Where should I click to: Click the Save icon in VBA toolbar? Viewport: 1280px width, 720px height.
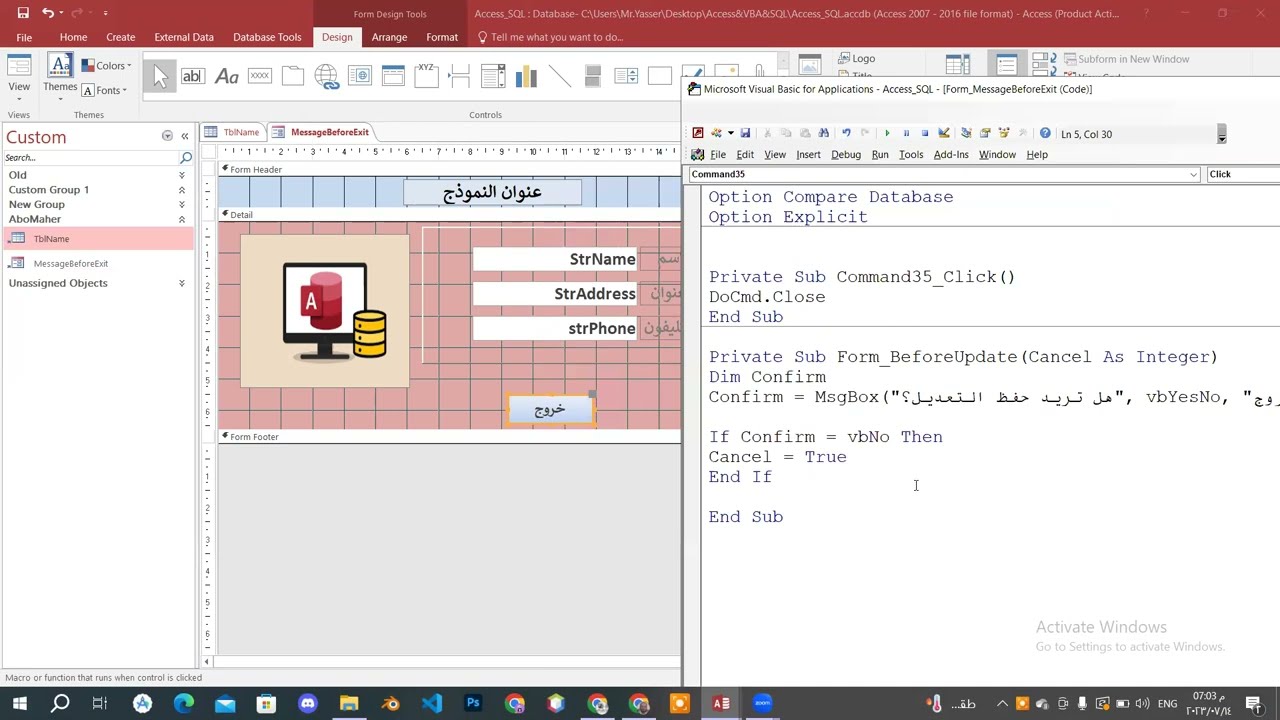tap(745, 133)
